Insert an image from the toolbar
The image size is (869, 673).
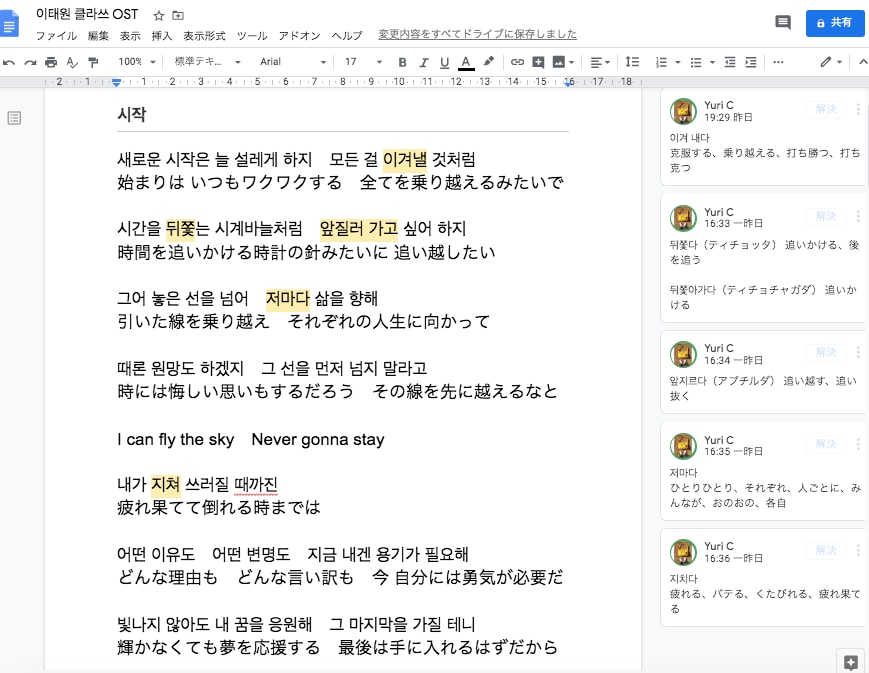pos(559,62)
